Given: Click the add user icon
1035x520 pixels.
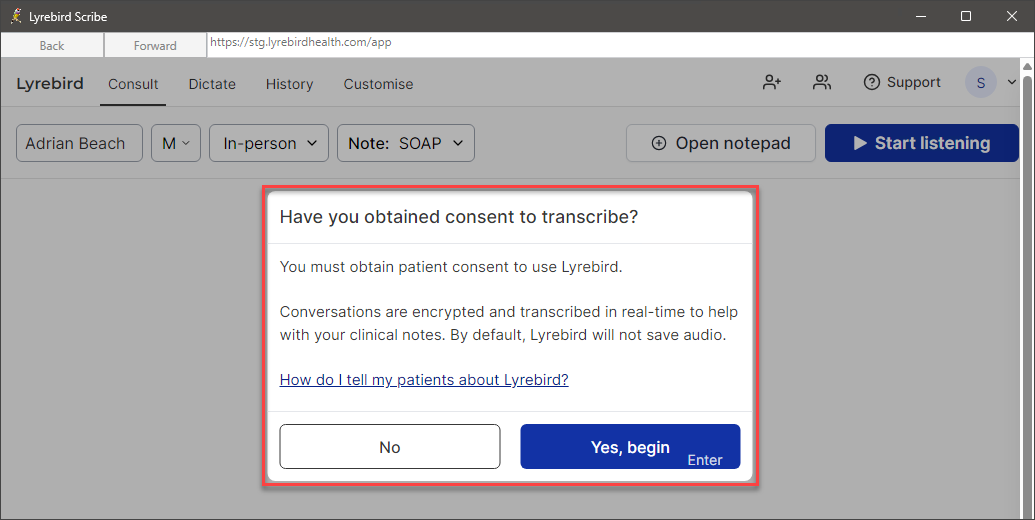Looking at the screenshot, I should point(772,82).
